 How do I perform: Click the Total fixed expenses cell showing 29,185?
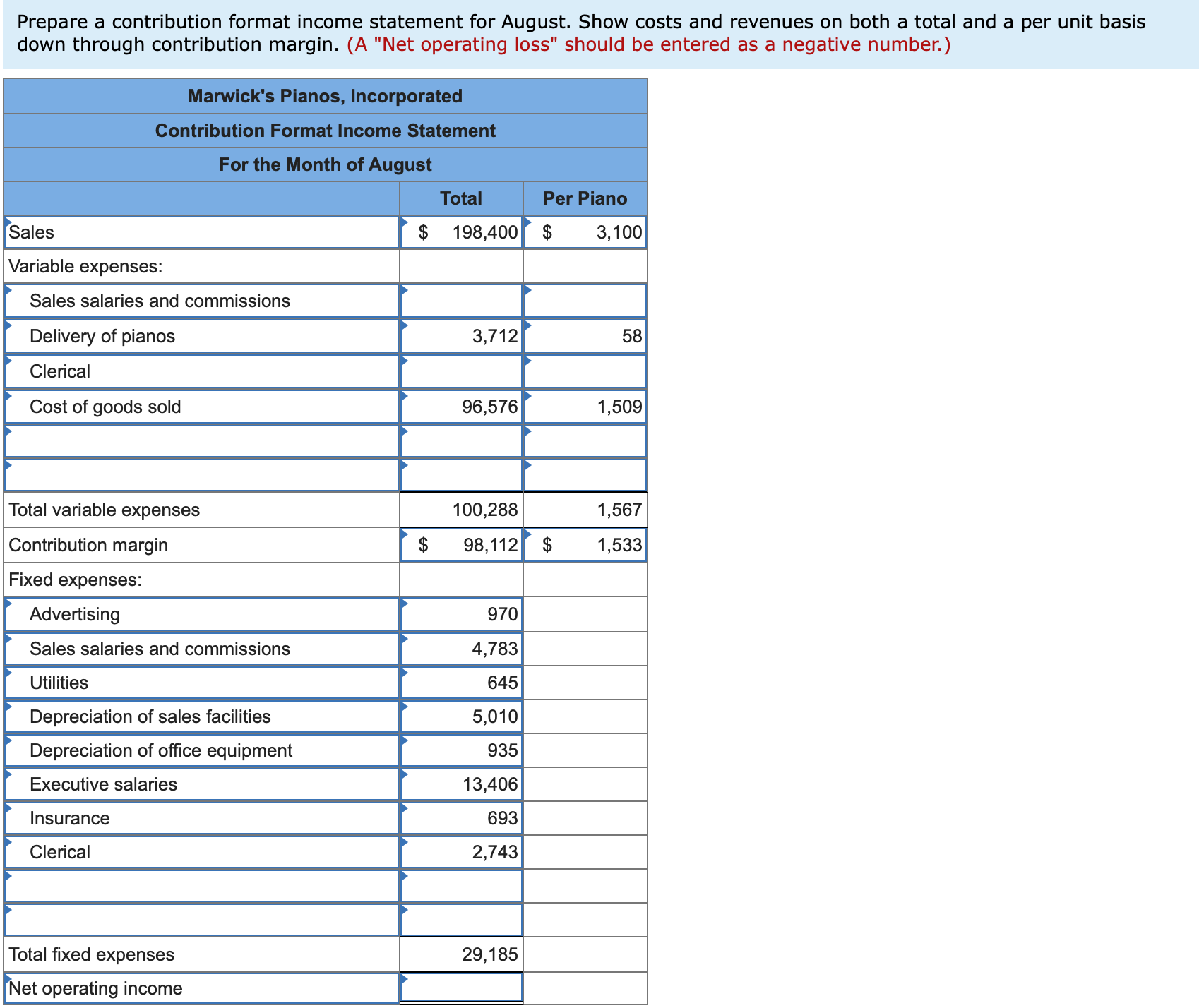(x=463, y=954)
